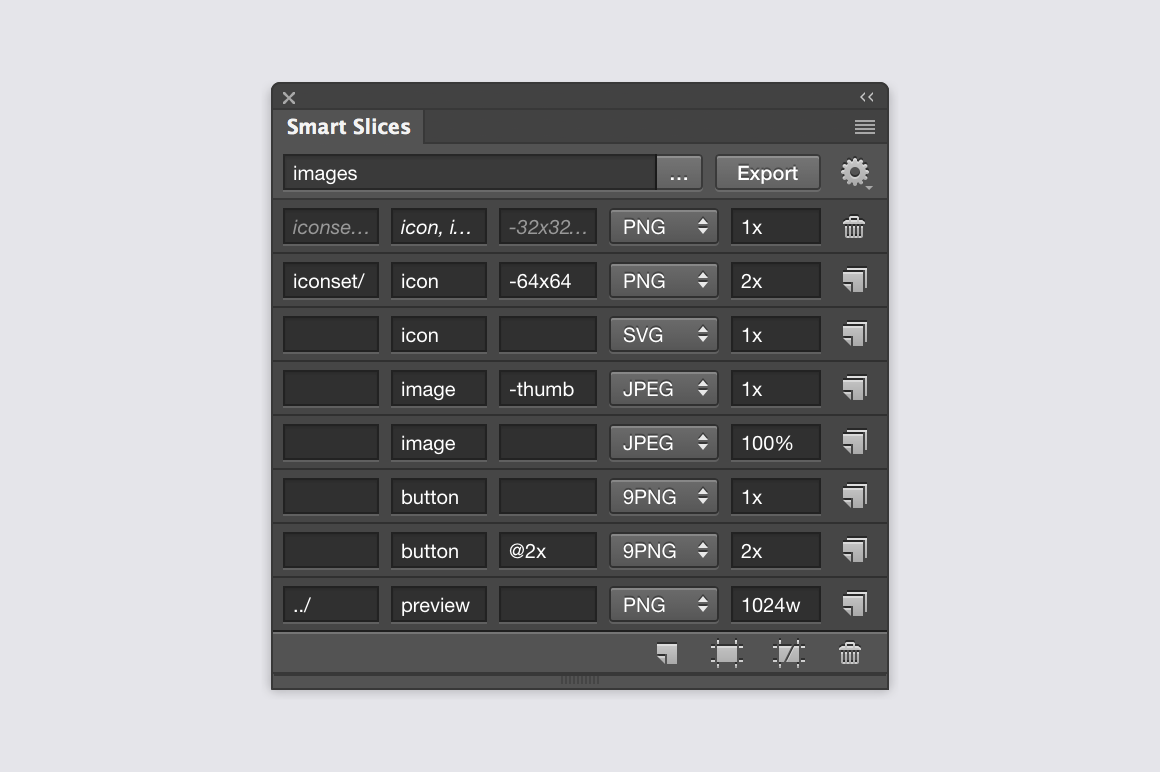Click the browse folder "..." button
1160x772 pixels.
click(679, 173)
